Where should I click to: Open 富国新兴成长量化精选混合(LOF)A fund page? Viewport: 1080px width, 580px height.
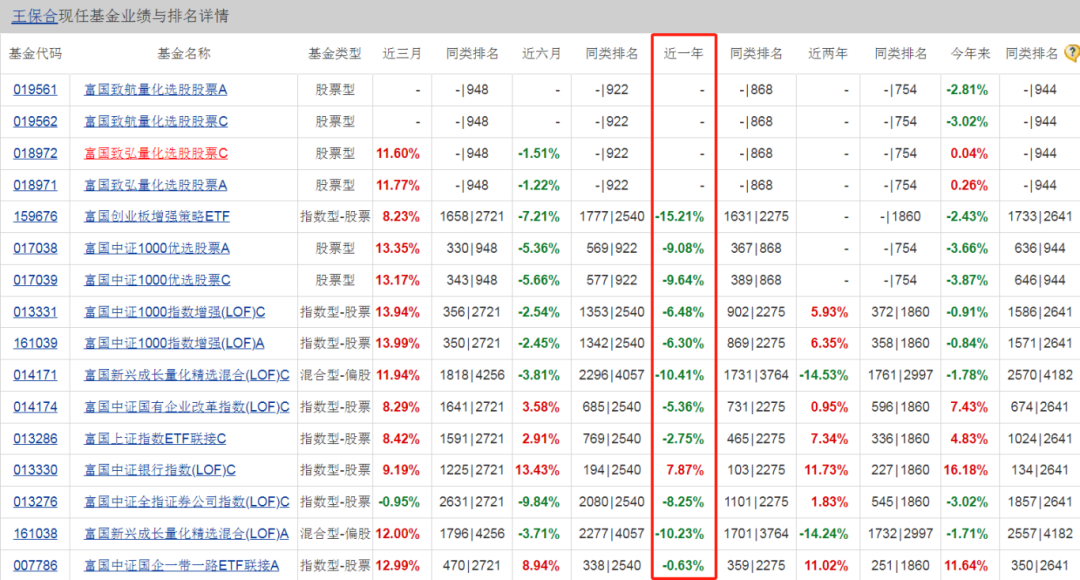point(187,533)
